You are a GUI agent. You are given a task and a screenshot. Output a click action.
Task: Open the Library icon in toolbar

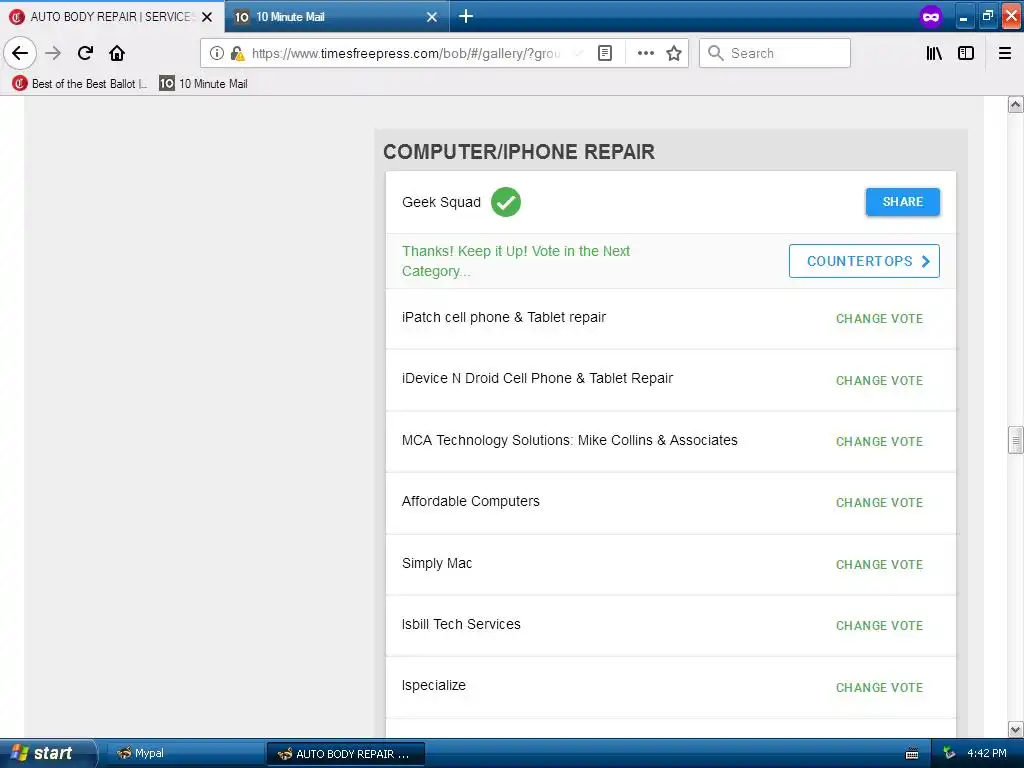tap(934, 53)
